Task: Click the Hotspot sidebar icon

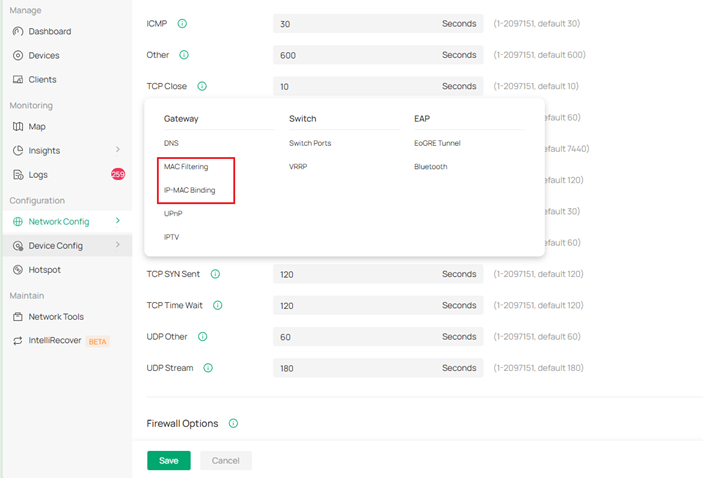Action: click(x=18, y=269)
